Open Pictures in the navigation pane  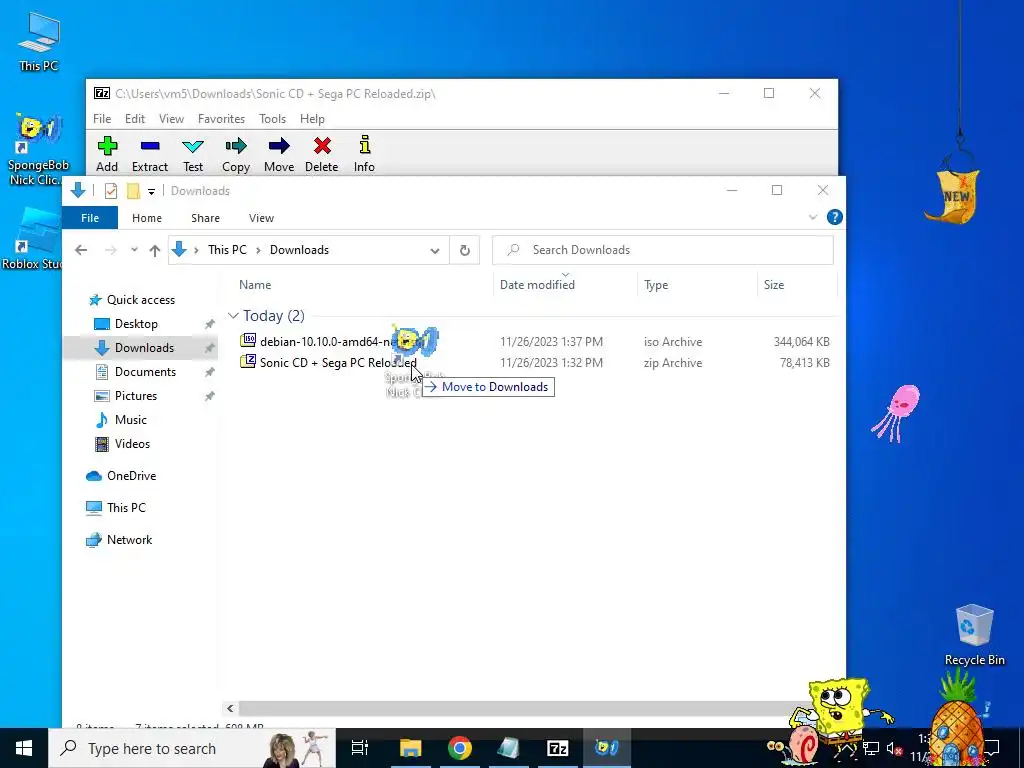[x=136, y=396]
